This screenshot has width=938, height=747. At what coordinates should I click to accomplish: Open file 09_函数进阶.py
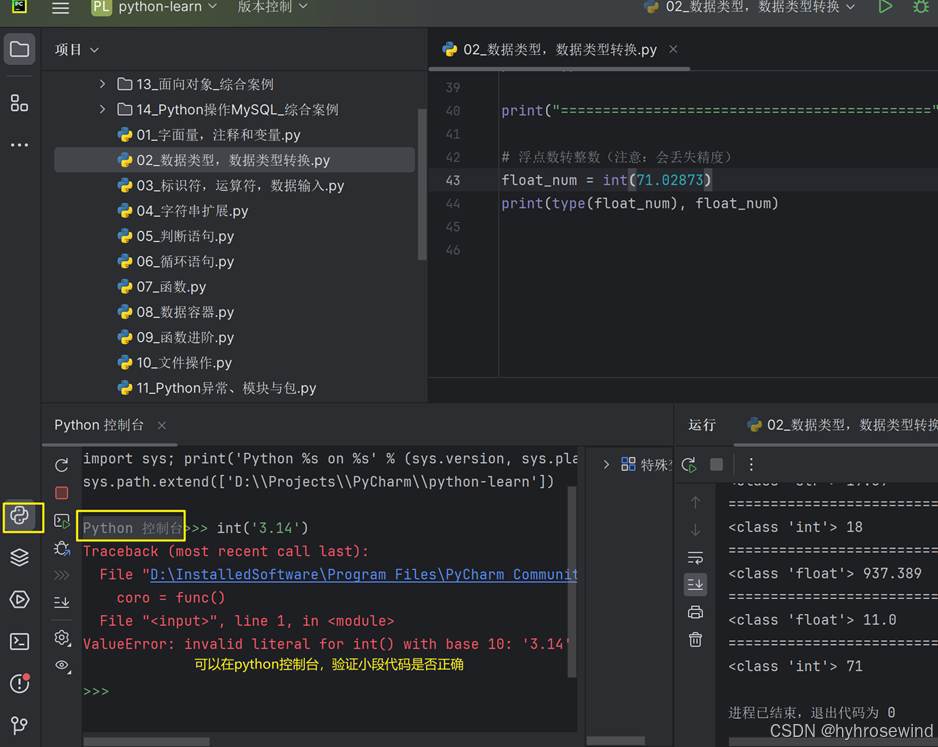[176, 337]
